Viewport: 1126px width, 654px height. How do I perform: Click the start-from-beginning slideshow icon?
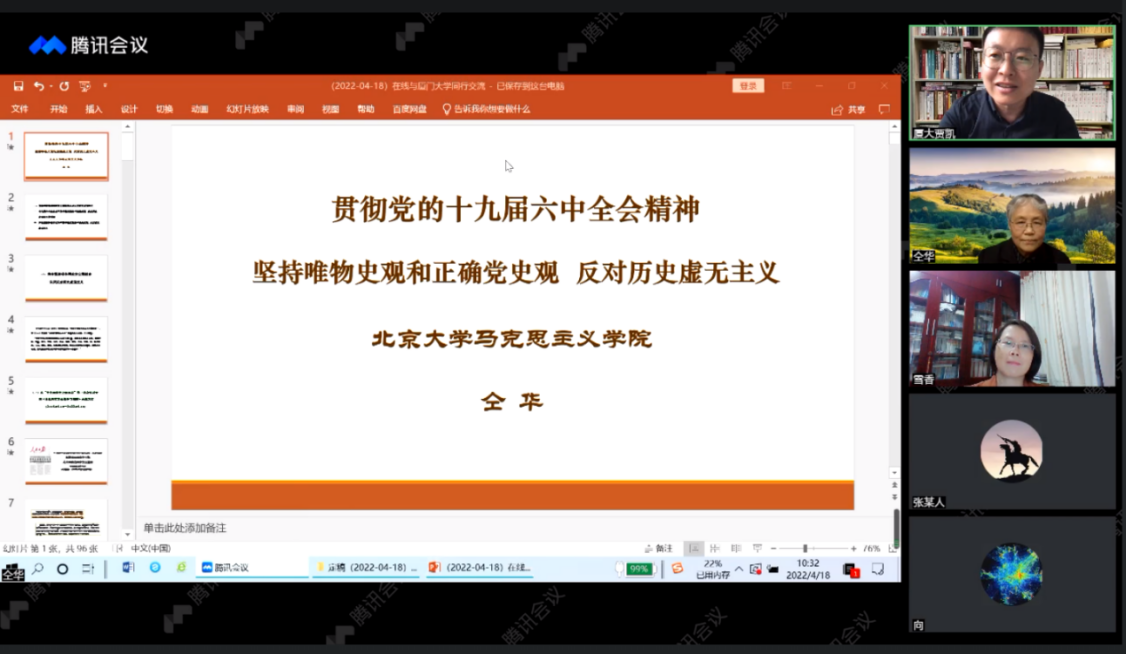click(85, 86)
